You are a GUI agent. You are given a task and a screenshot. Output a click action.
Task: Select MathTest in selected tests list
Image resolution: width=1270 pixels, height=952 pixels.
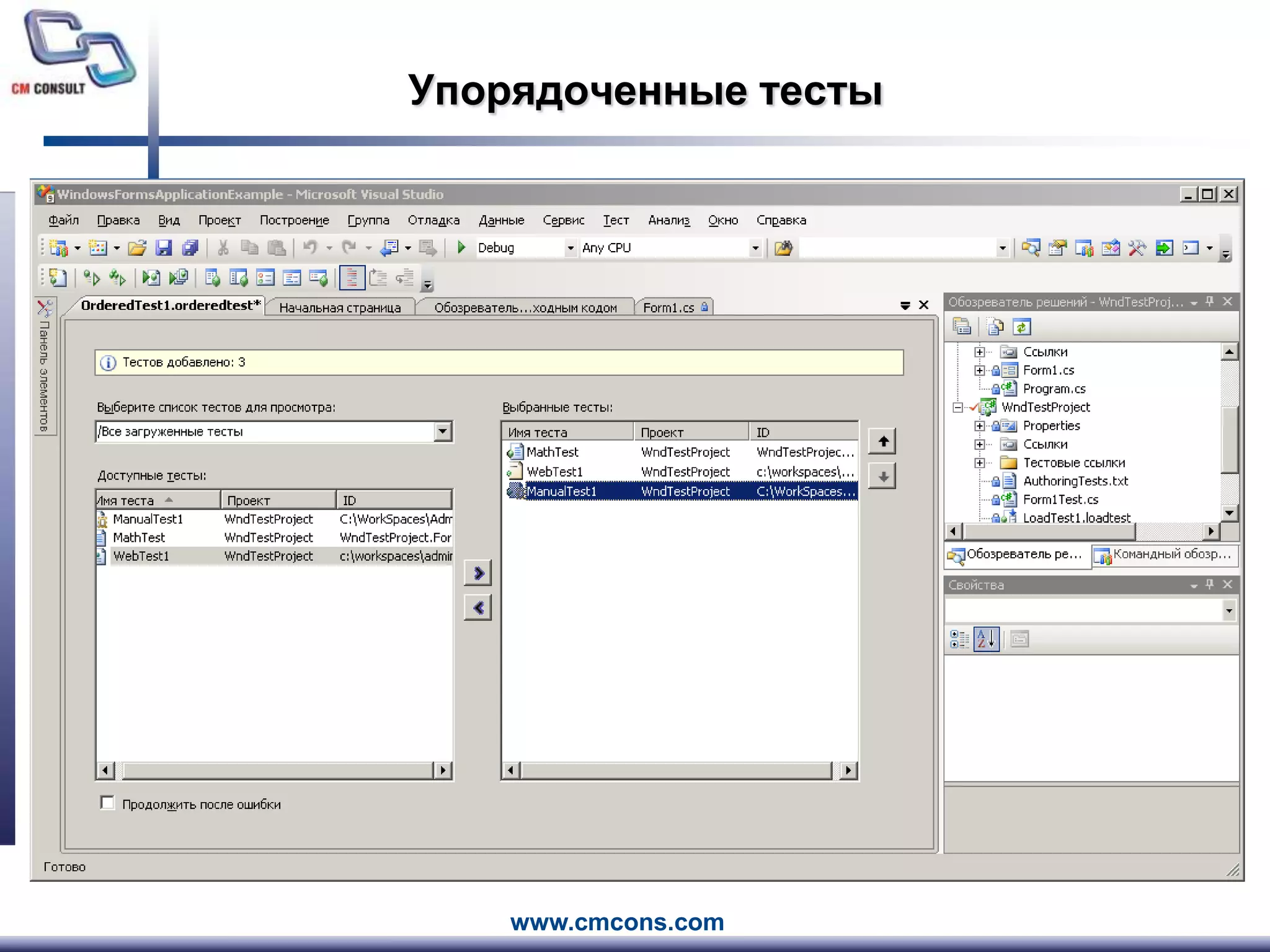(x=680, y=452)
